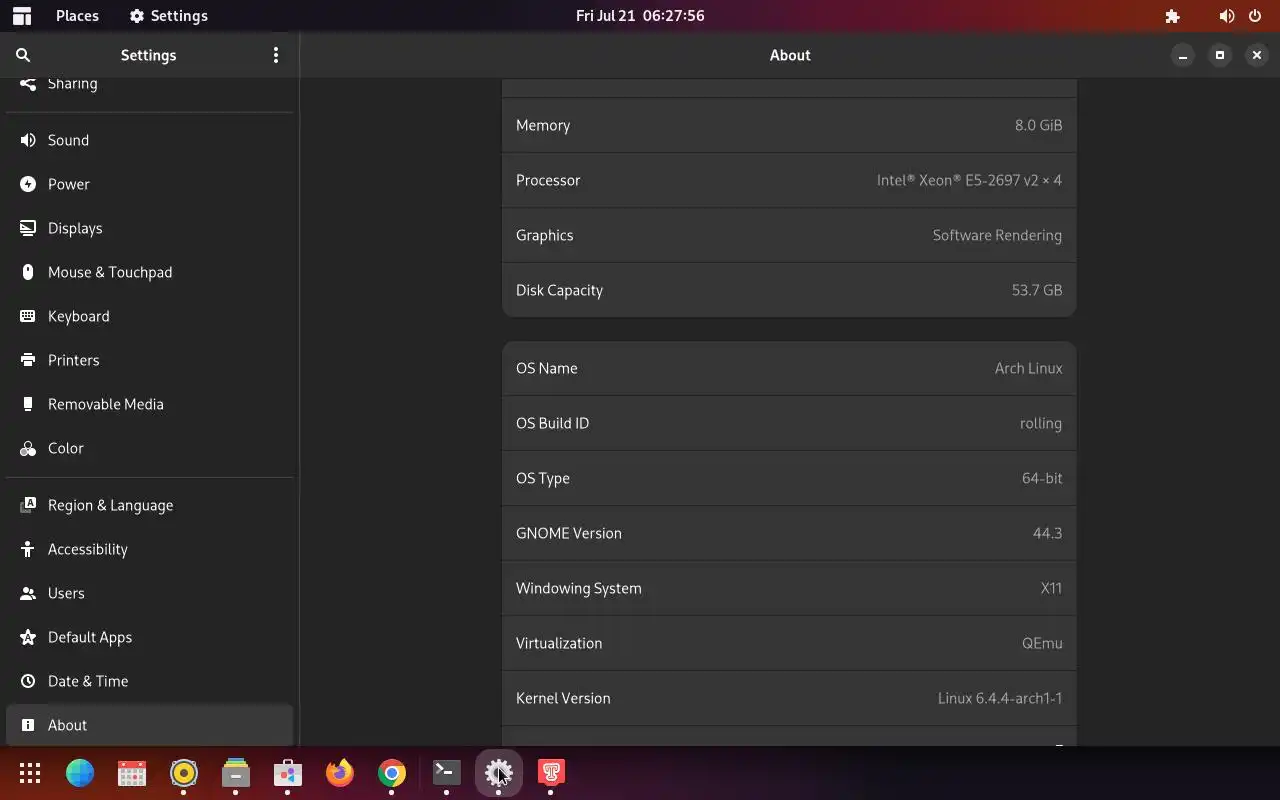Click the Default Apps star icon
This screenshot has height=800, width=1280.
pos(28,637)
